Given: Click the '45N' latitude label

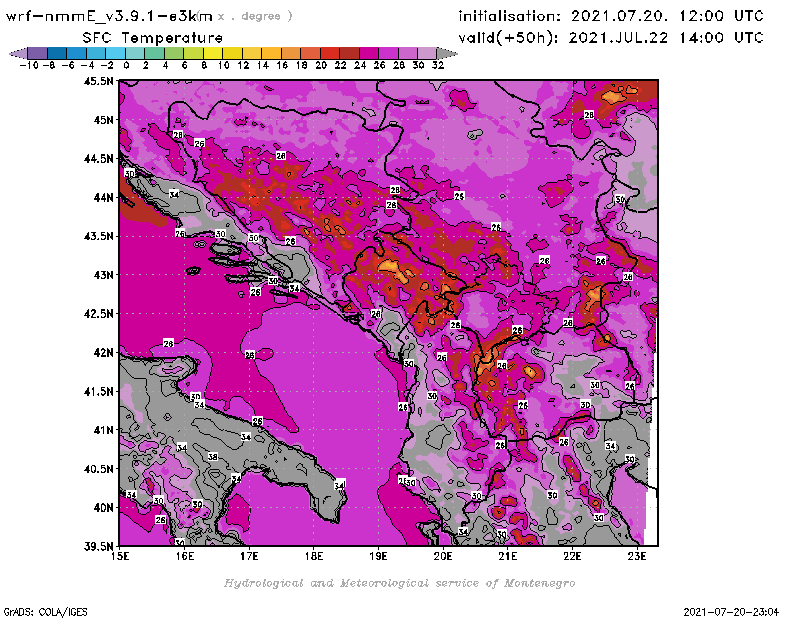Looking at the screenshot, I should [103, 120].
